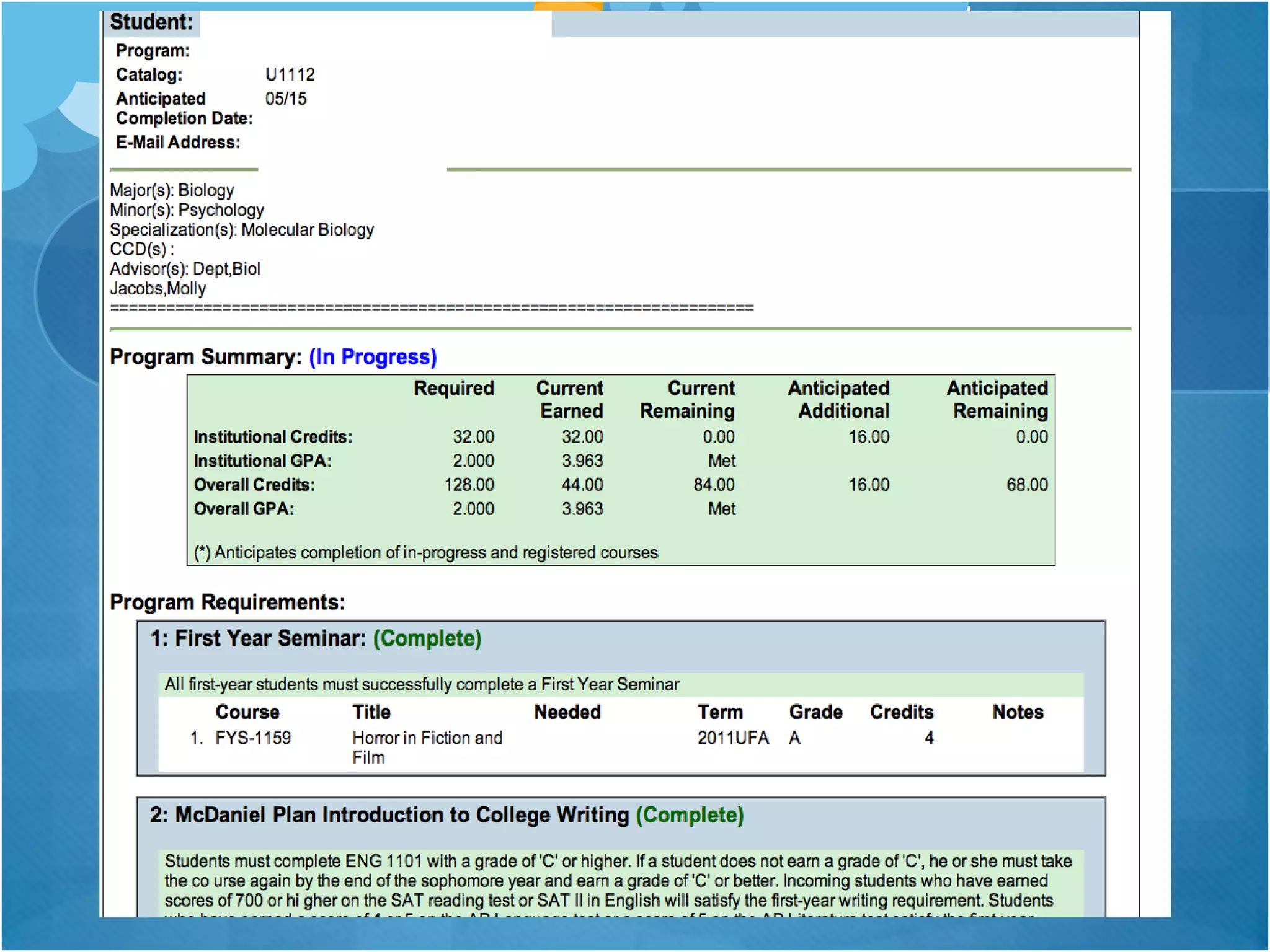Click the catalog value U1112
This screenshot has width=1270, height=952.
(290, 75)
